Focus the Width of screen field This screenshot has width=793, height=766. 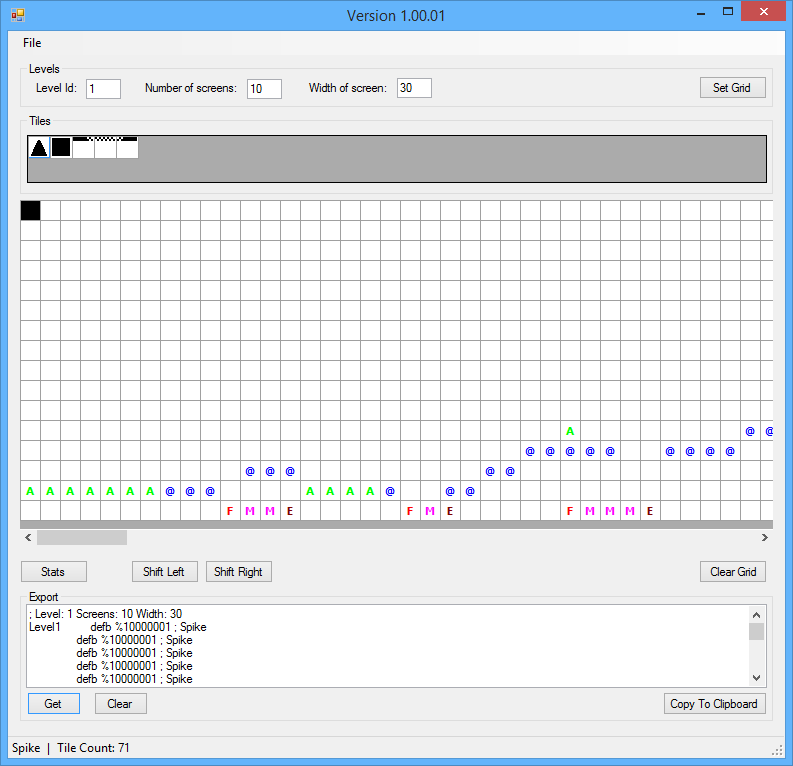coord(414,88)
